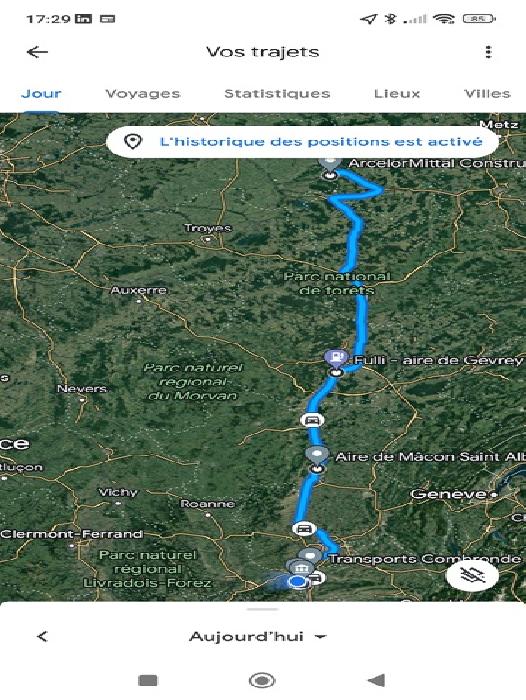Open the Lieux tab
The image size is (526, 700).
[397, 94]
